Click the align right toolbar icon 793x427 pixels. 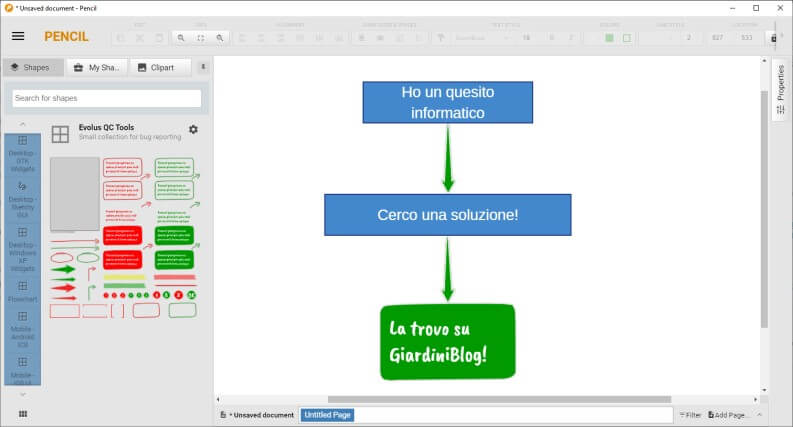281,38
